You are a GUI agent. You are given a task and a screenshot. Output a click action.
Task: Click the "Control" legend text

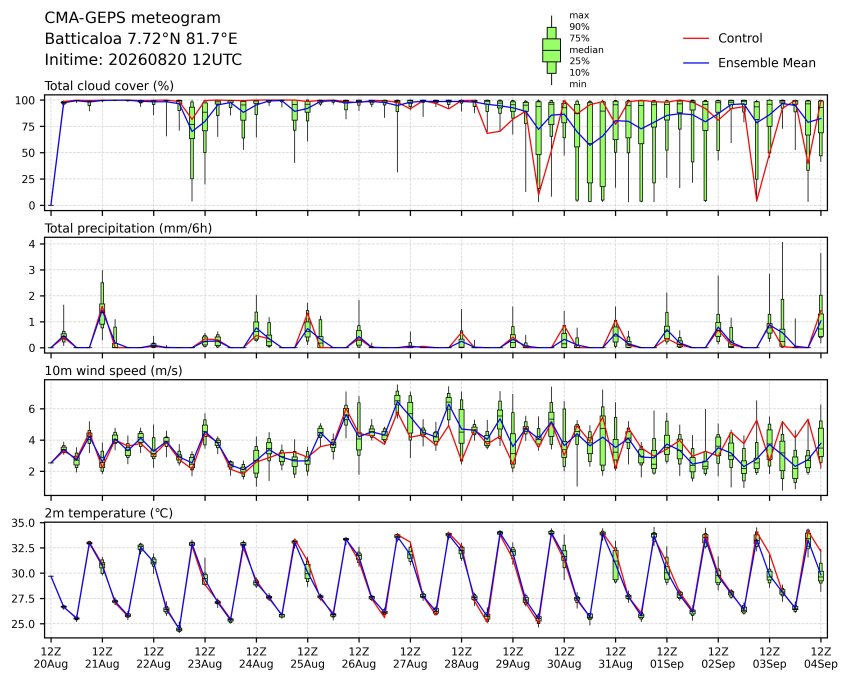[x=740, y=38]
